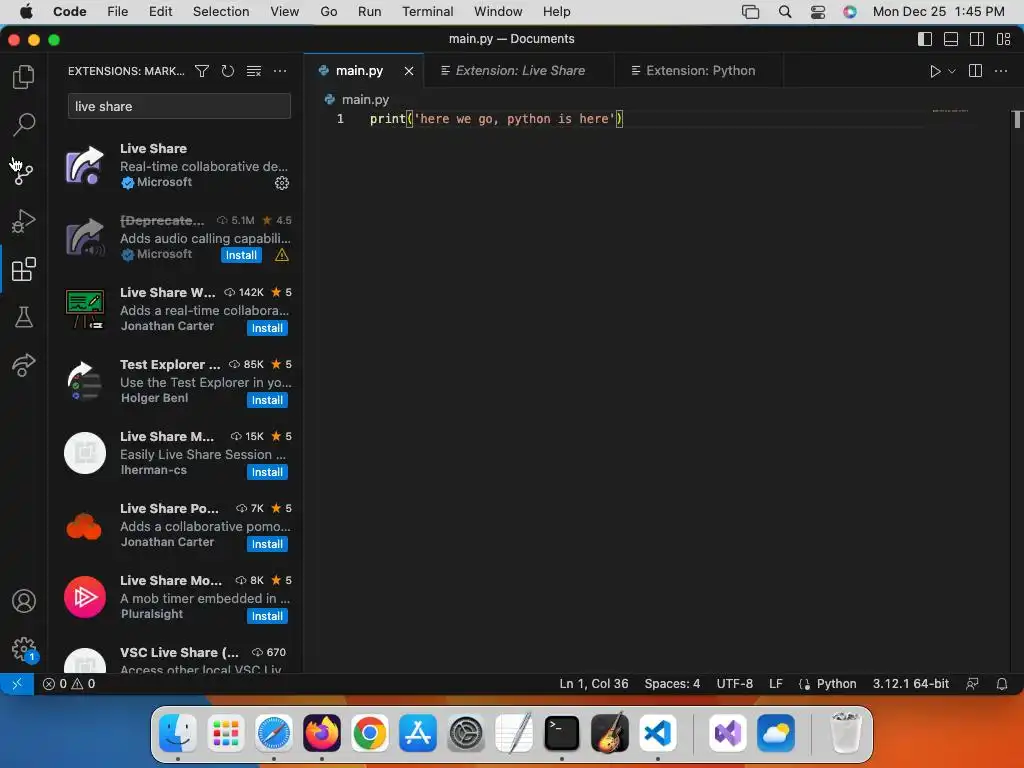
Task: Clear extensions search results
Action: click(x=253, y=71)
